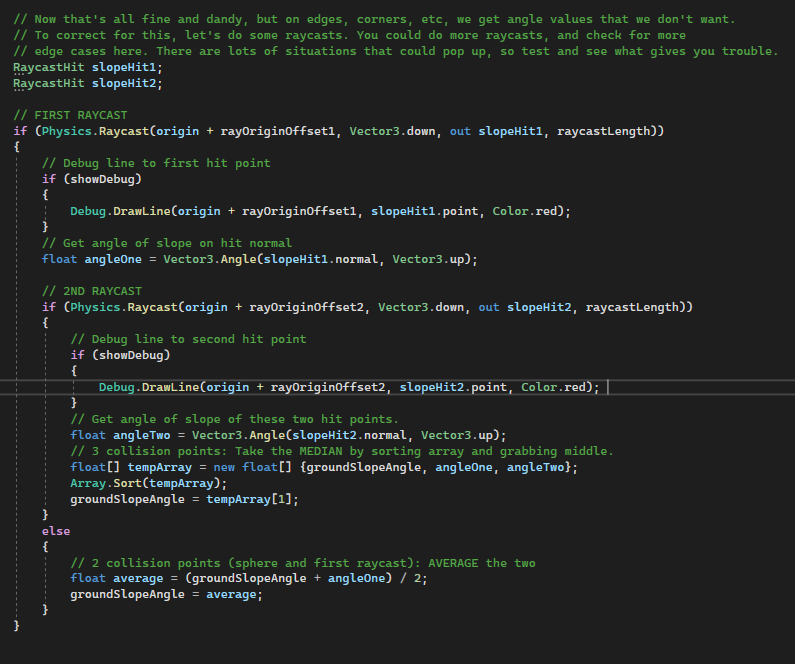The width and height of the screenshot is (795, 664).
Task: Click "angleTwo" in the float angleTwo declaration
Action: pos(141,435)
